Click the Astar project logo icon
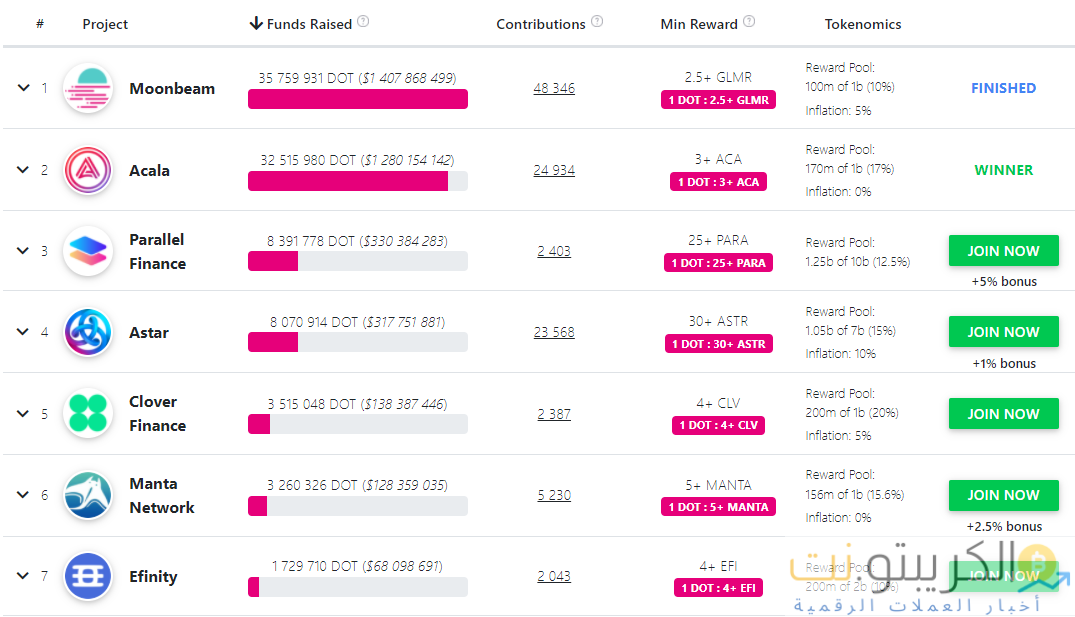 pos(88,333)
